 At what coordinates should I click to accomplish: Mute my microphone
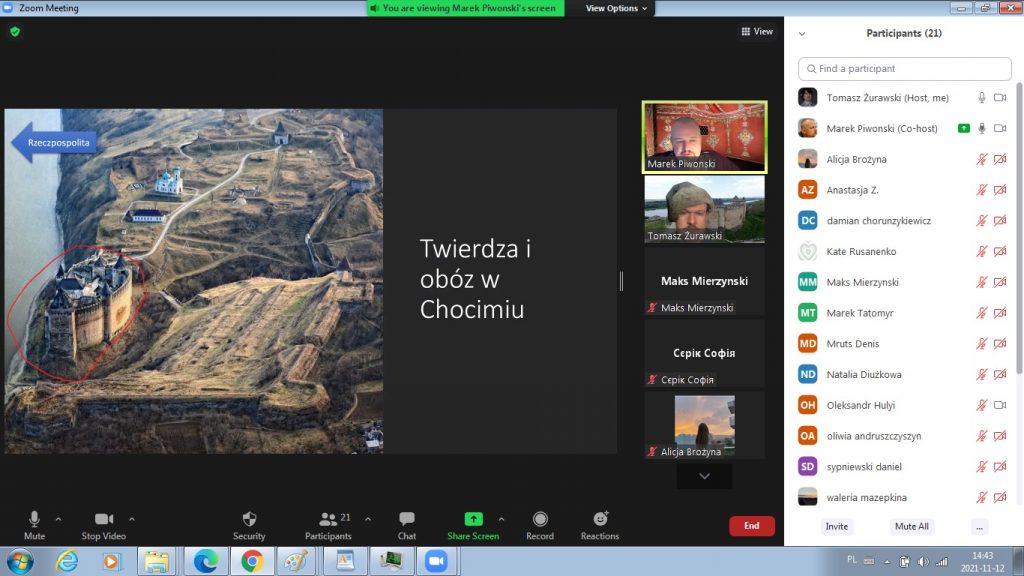(34, 519)
